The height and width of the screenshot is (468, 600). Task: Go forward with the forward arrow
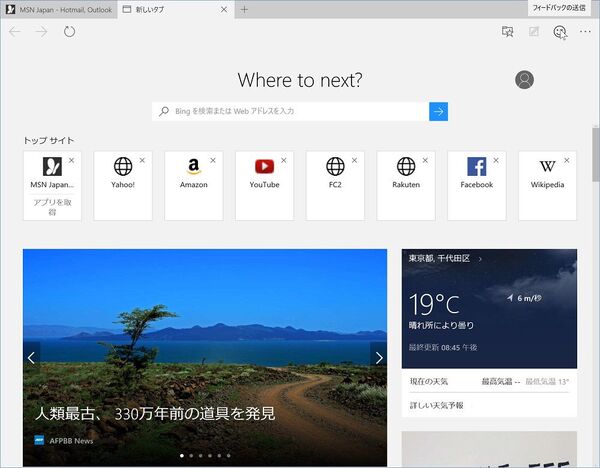click(41, 31)
